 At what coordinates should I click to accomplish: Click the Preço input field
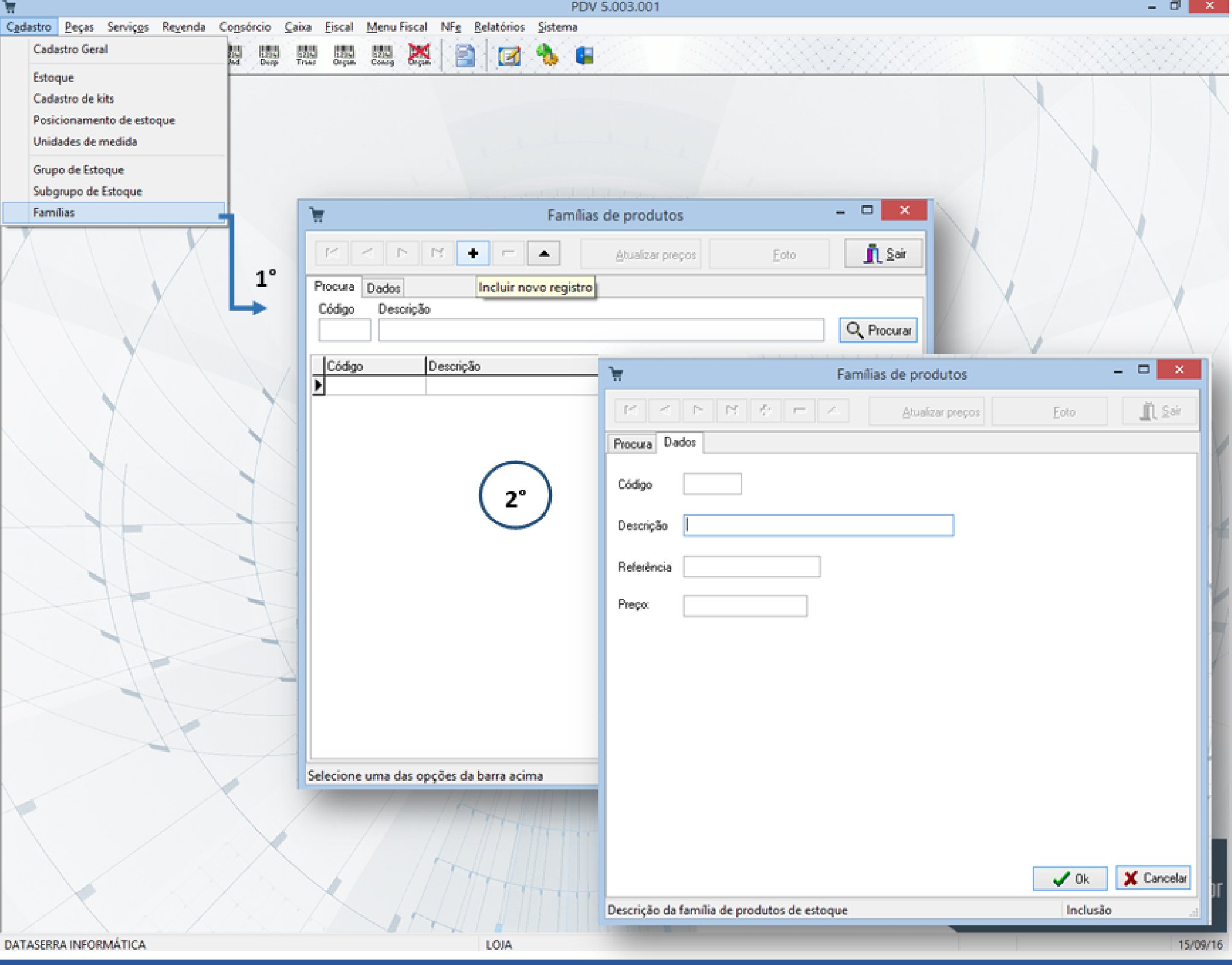744,605
